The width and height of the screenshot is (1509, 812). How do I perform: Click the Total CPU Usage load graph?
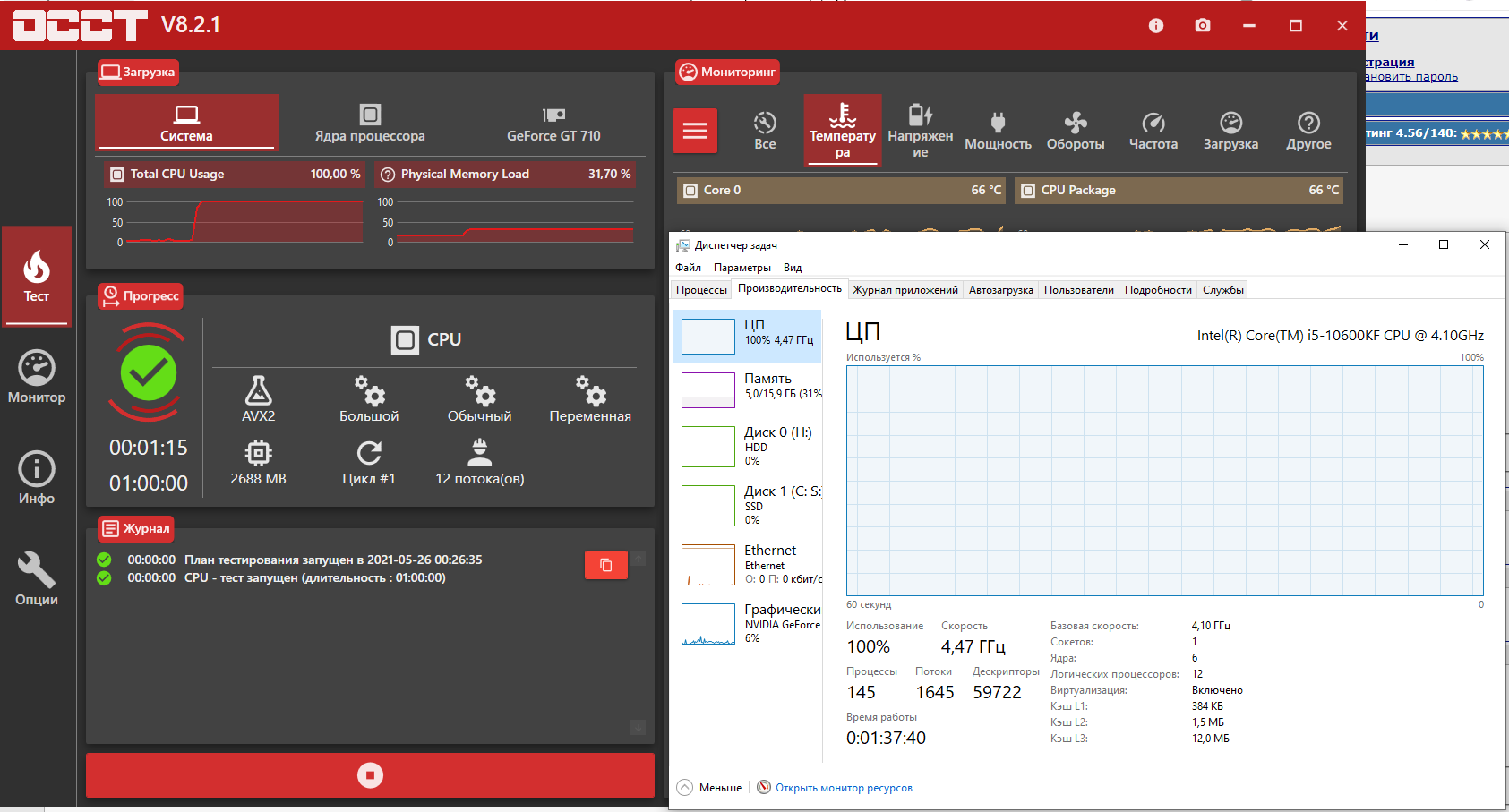click(246, 222)
